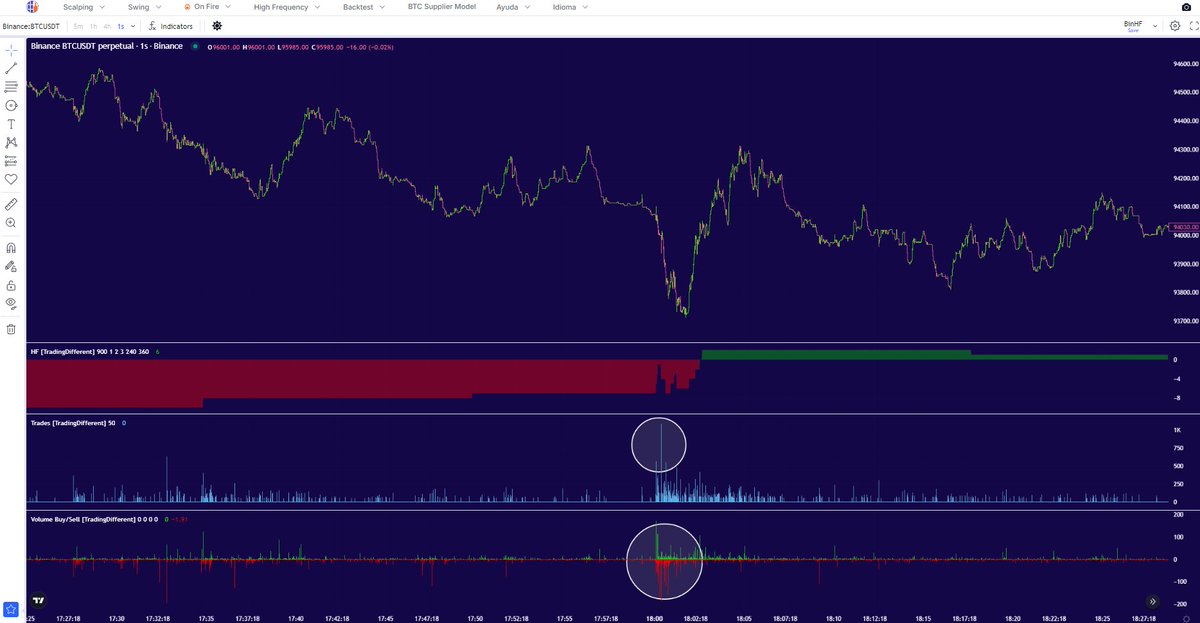Image resolution: width=1200 pixels, height=623 pixels.
Task: Select the Text annotation tool
Action: coord(11,124)
